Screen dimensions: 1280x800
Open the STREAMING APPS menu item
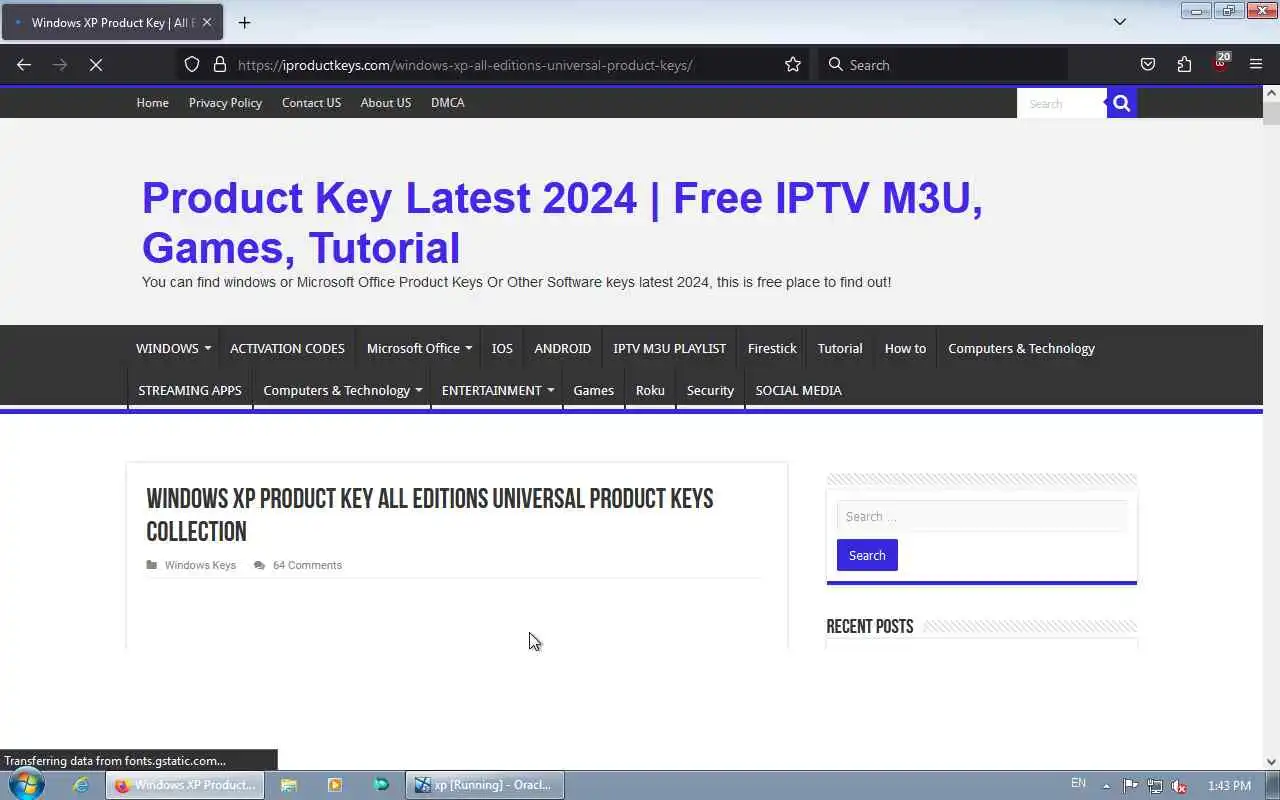pyautogui.click(x=190, y=390)
